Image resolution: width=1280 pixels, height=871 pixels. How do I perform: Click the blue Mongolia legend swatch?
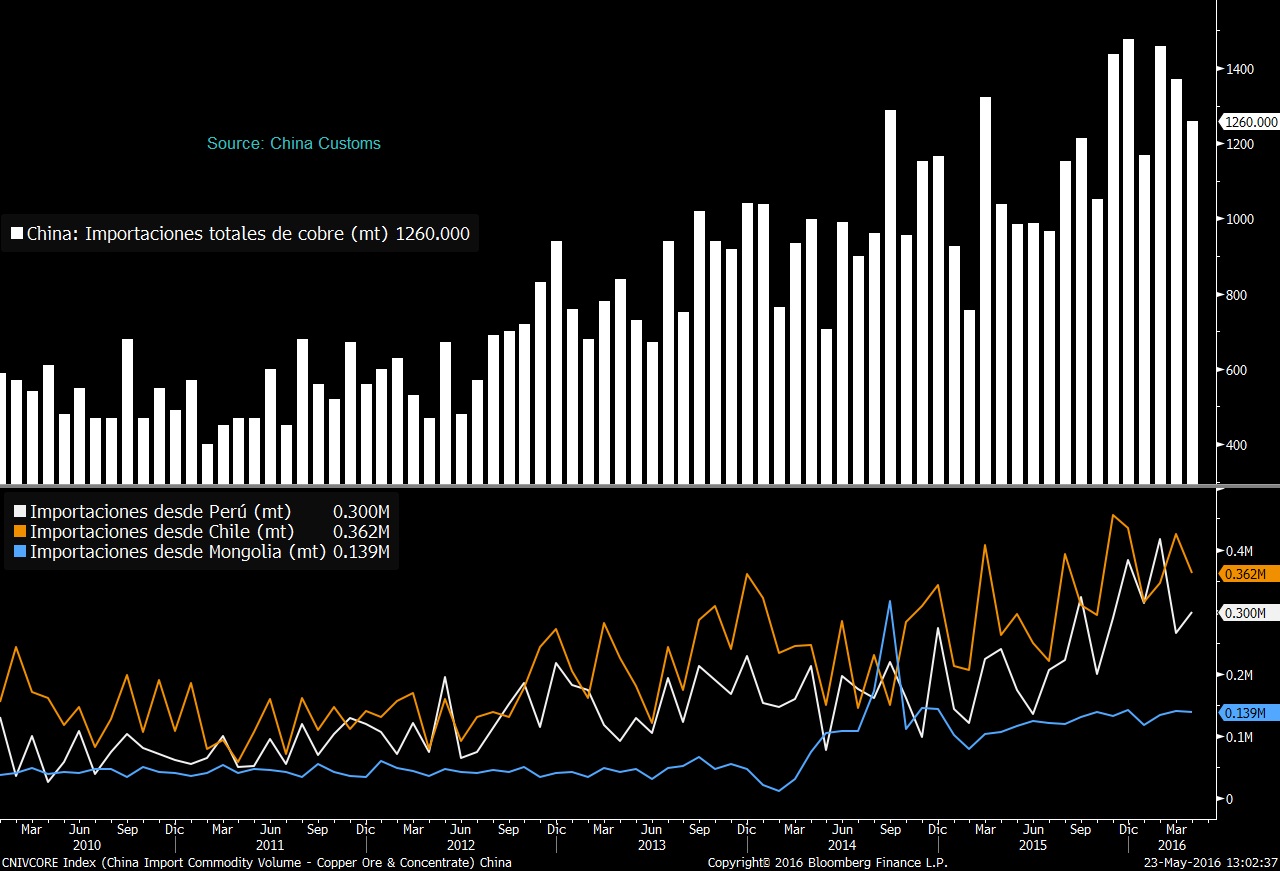[x=21, y=552]
